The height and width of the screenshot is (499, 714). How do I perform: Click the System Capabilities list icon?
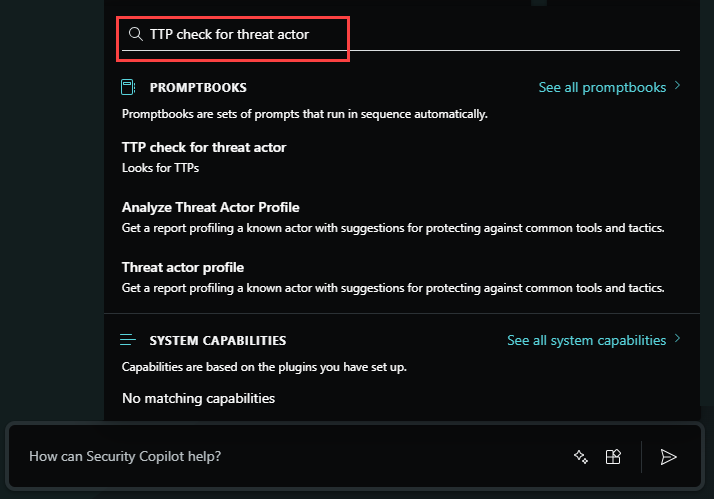(128, 340)
